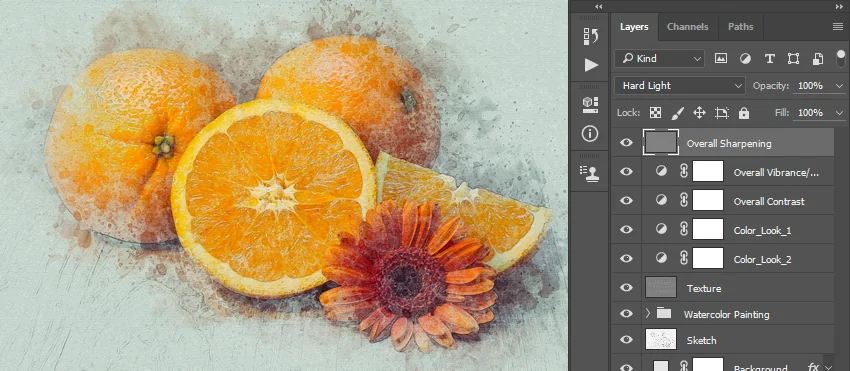Click the Fill 100% value field

(811, 113)
